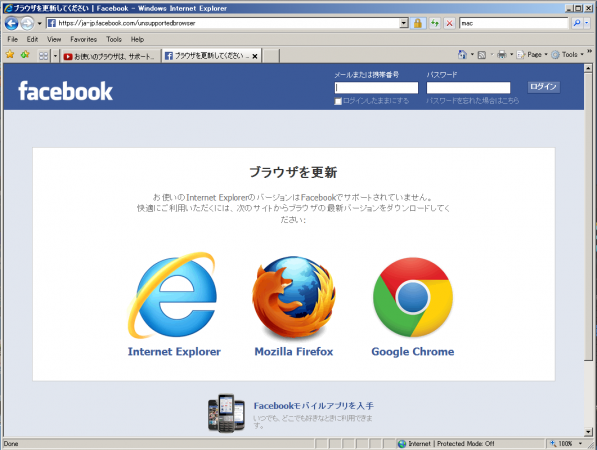Click the zoom level 100% button
597x450 pixels.
(x=562, y=444)
